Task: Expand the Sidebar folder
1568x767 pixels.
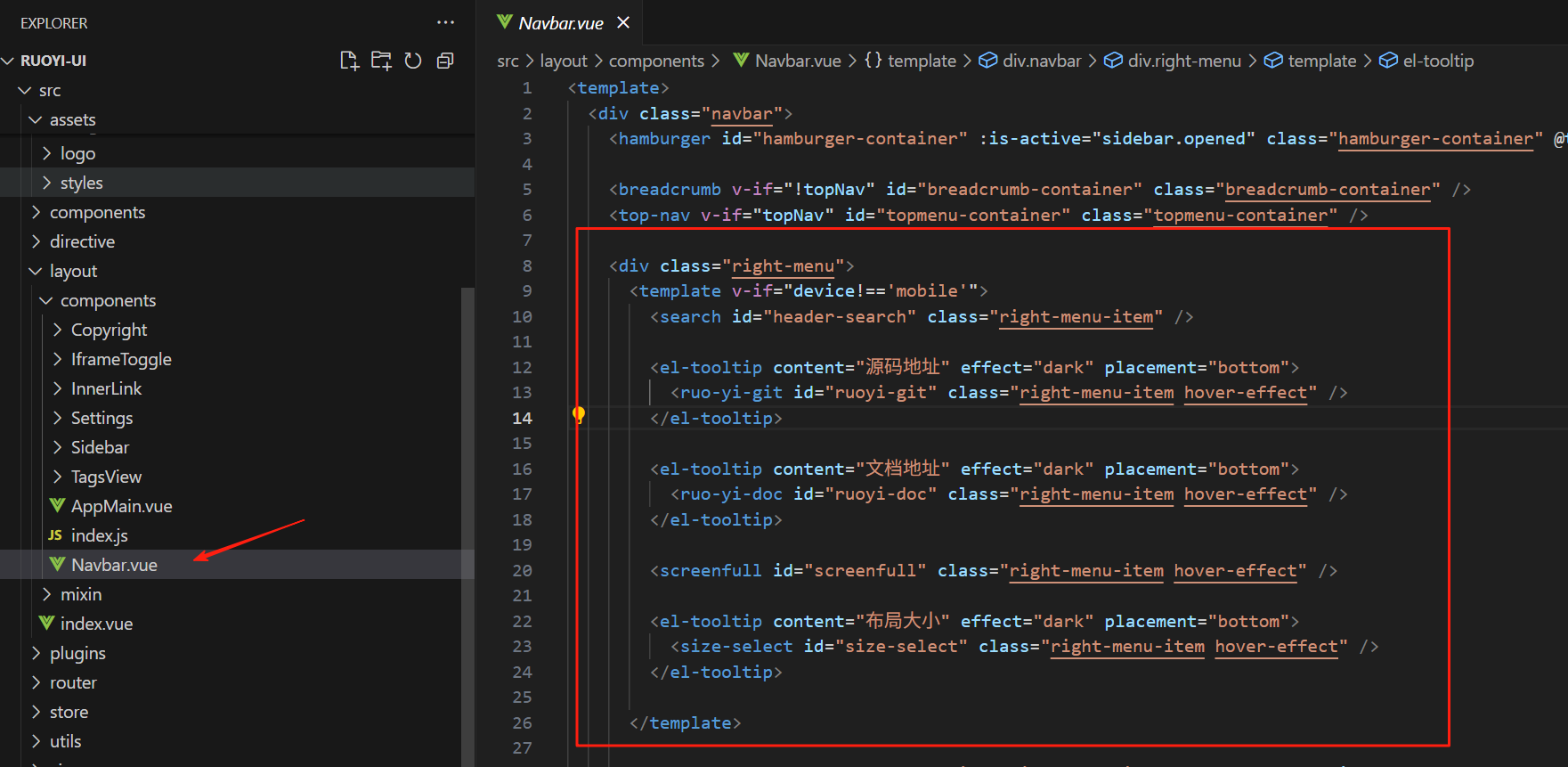Action: coord(100,447)
